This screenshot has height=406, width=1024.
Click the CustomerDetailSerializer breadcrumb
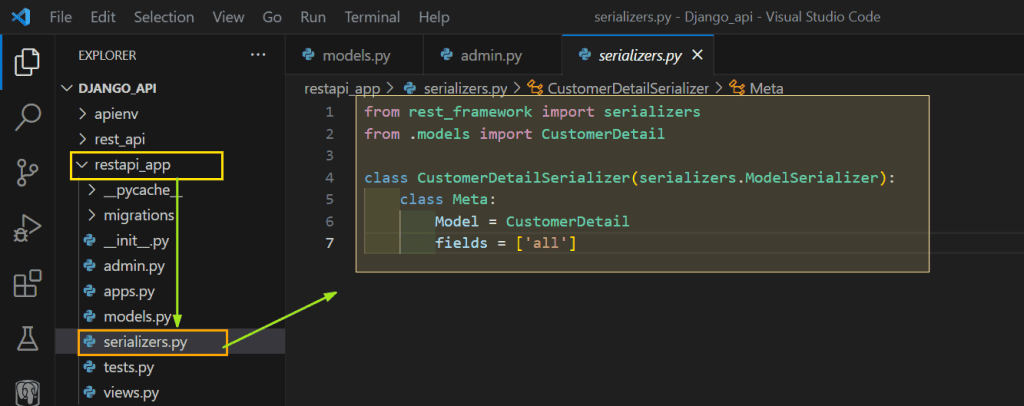click(x=628, y=88)
